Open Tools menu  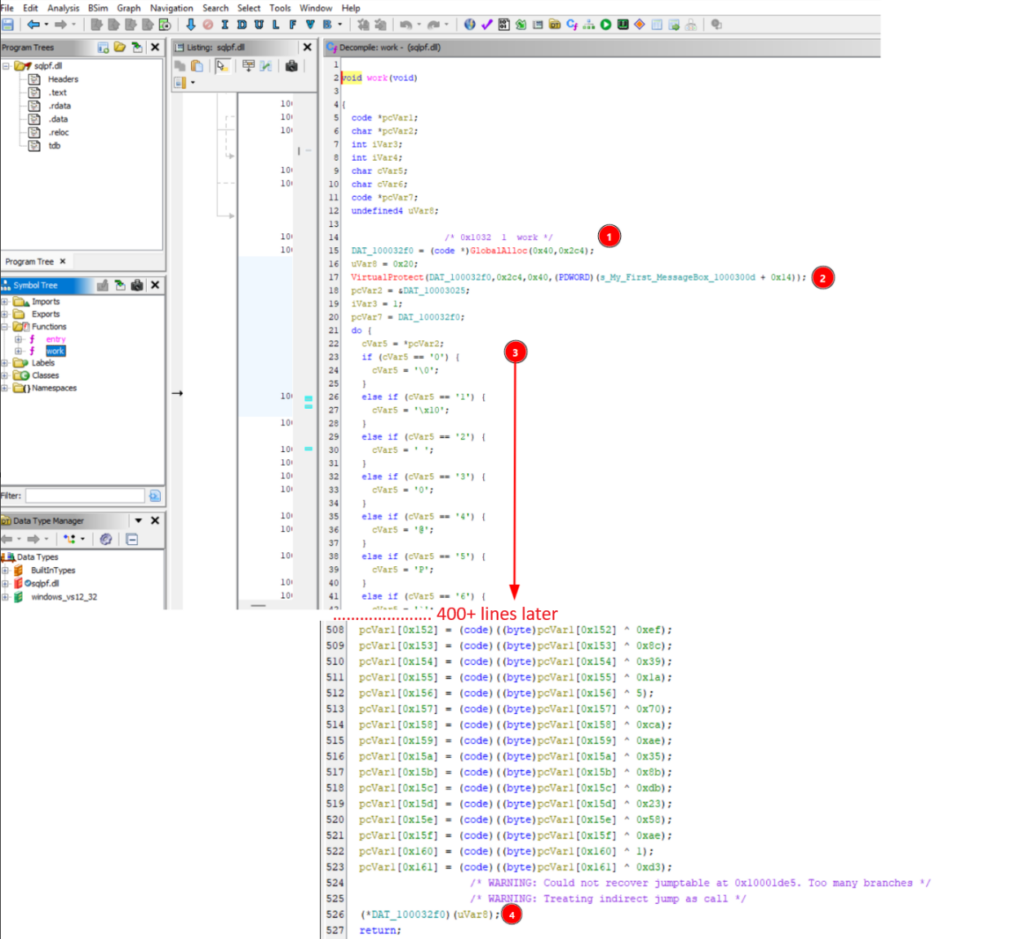(280, 8)
